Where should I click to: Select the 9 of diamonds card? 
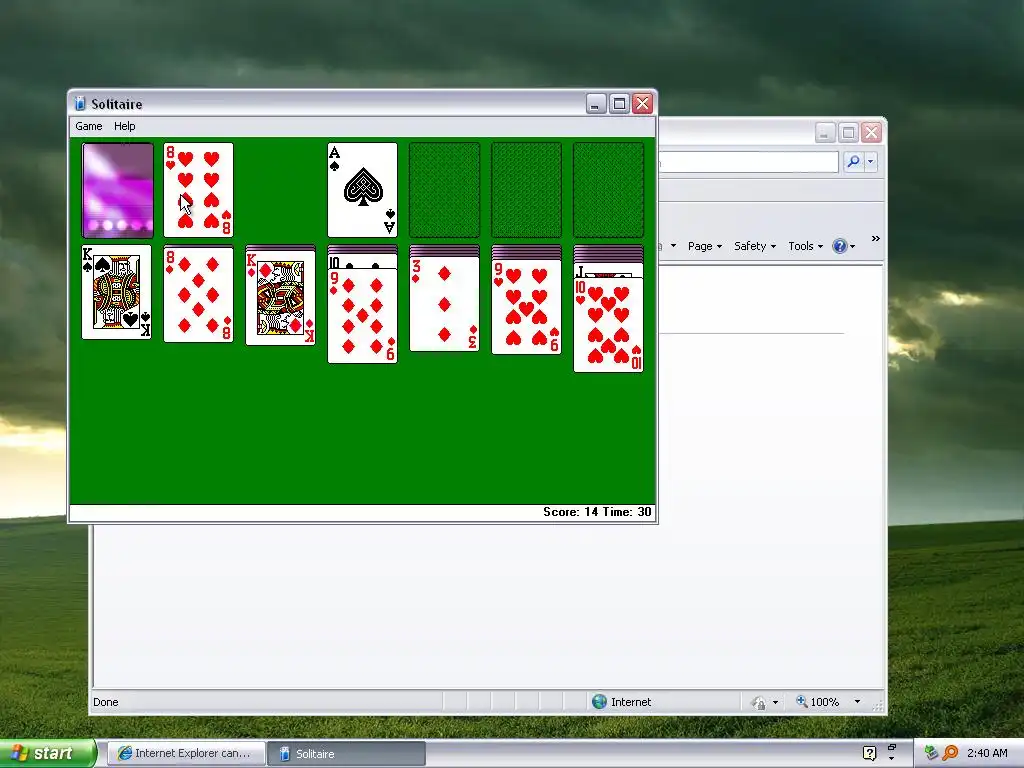click(x=362, y=315)
